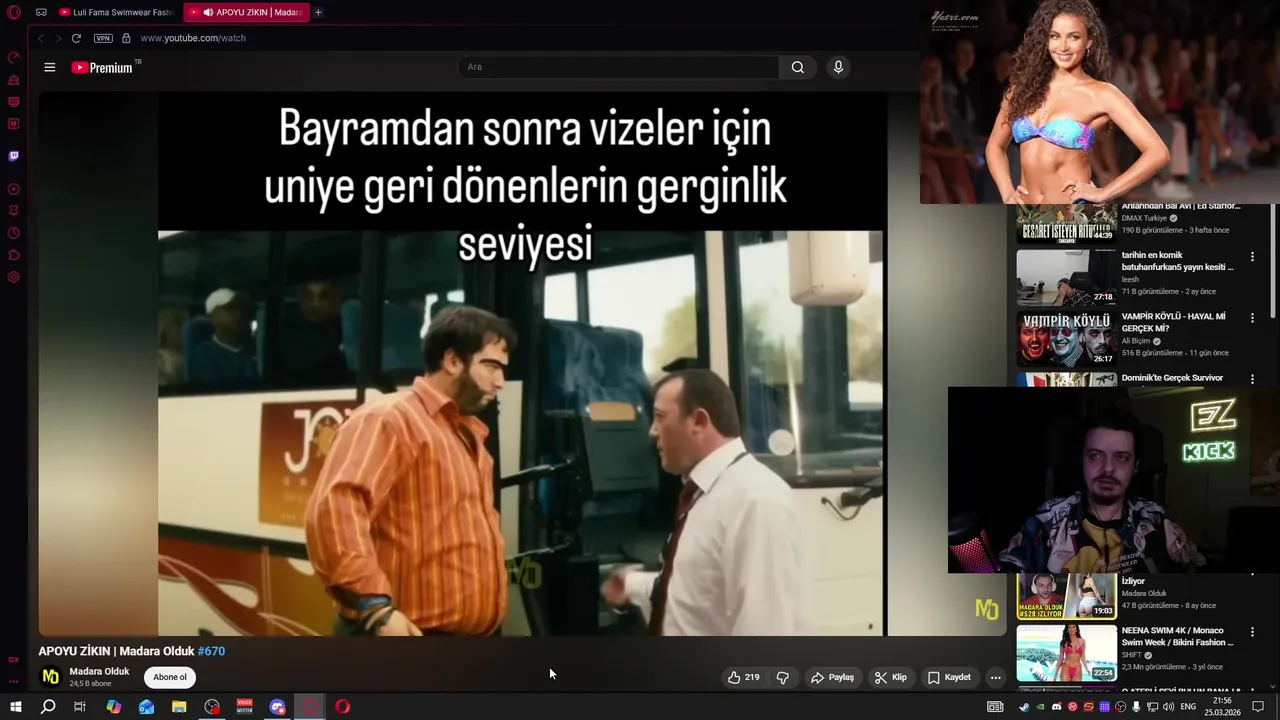Open options for VAMPİR KÖYLÜ video

click(1252, 318)
